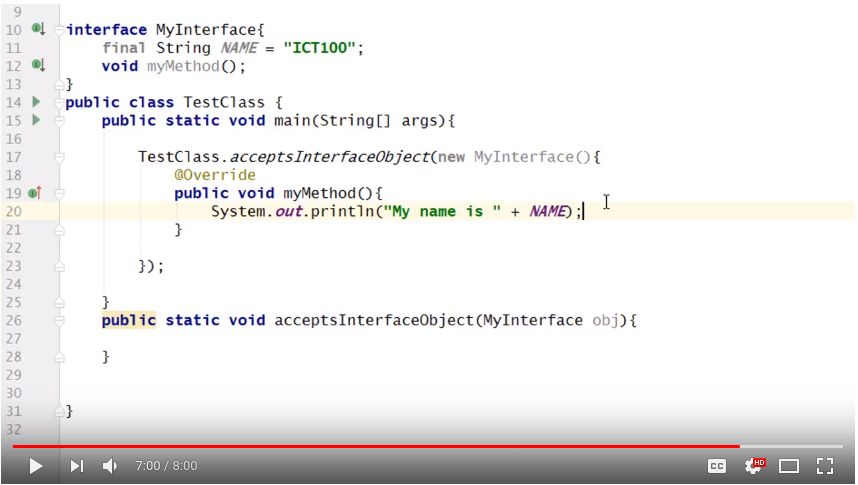Collapse main method fold at line 15
The width and height of the screenshot is (858, 485).
pos(59,122)
